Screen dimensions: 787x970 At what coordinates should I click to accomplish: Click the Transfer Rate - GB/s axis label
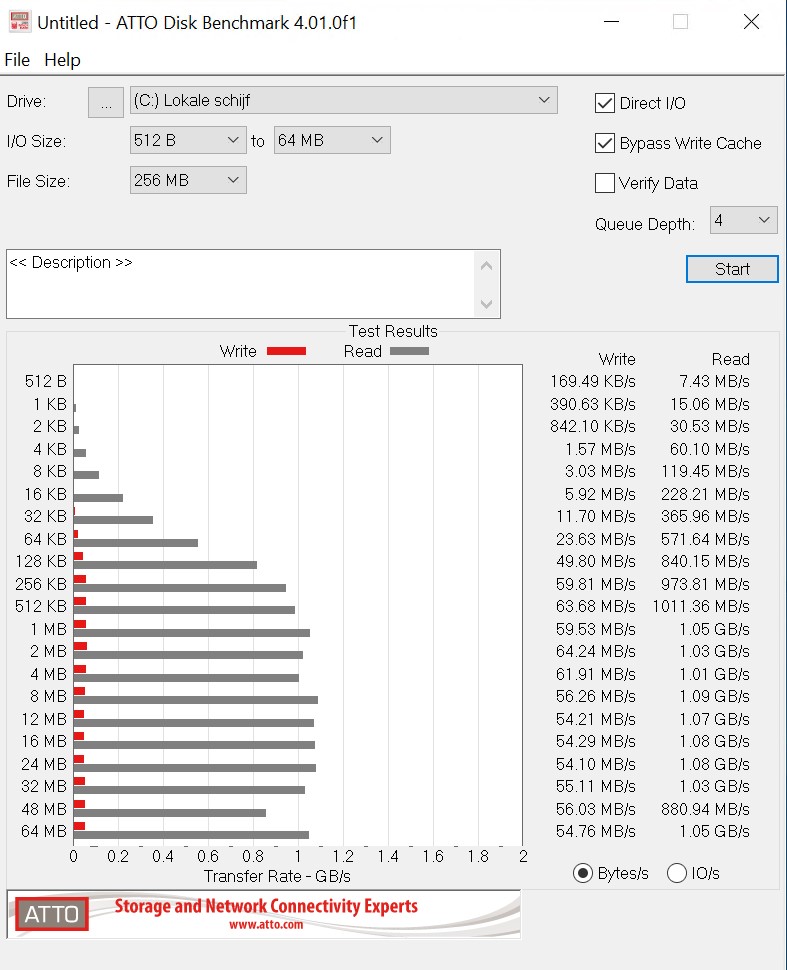277,877
